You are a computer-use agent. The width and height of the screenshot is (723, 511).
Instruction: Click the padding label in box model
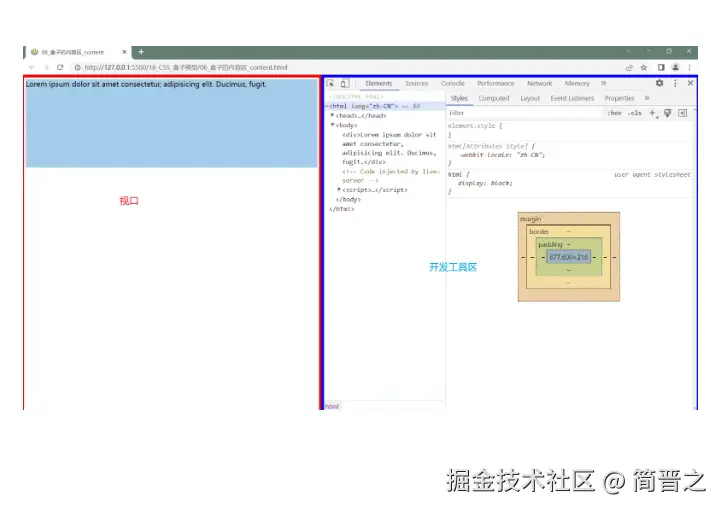pos(550,244)
